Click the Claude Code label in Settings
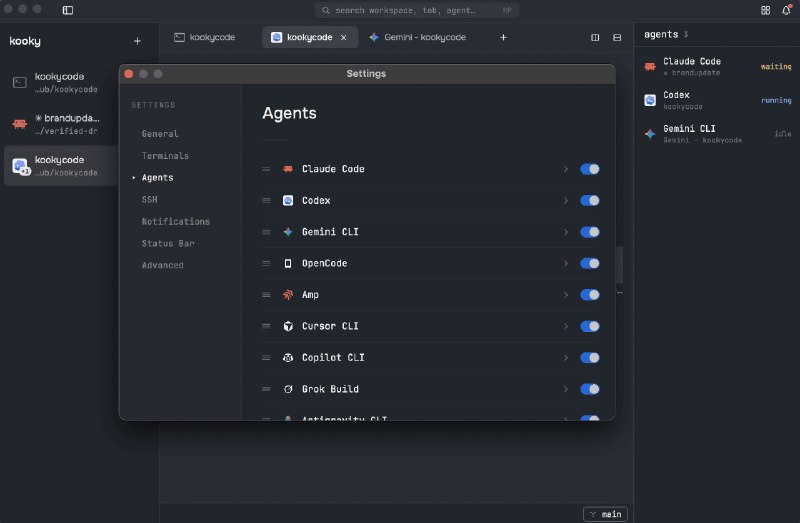The height and width of the screenshot is (523, 800). click(333, 169)
